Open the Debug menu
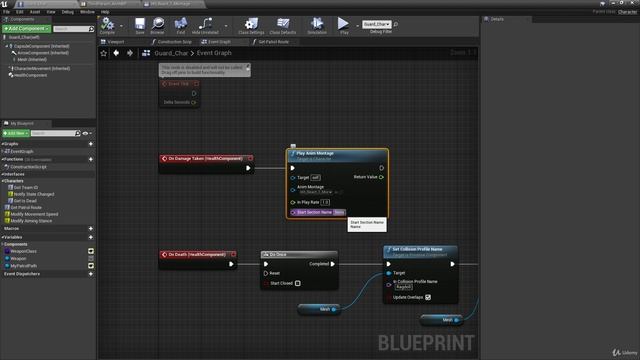 point(68,12)
